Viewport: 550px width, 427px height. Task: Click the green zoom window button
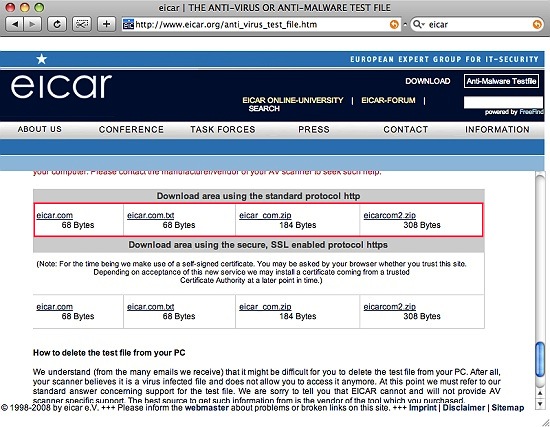pos(39,7)
